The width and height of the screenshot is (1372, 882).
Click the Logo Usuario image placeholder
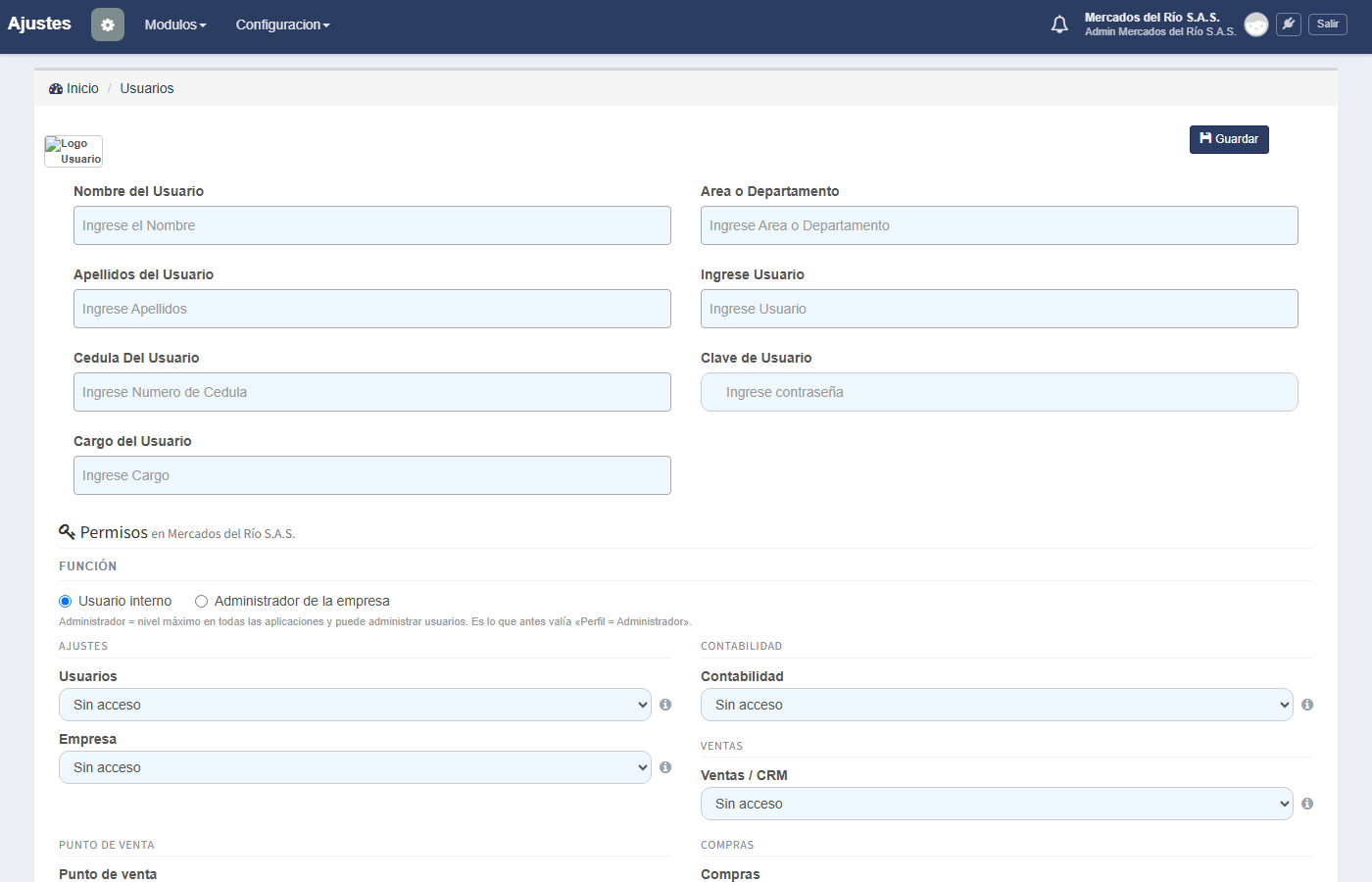pos(73,151)
